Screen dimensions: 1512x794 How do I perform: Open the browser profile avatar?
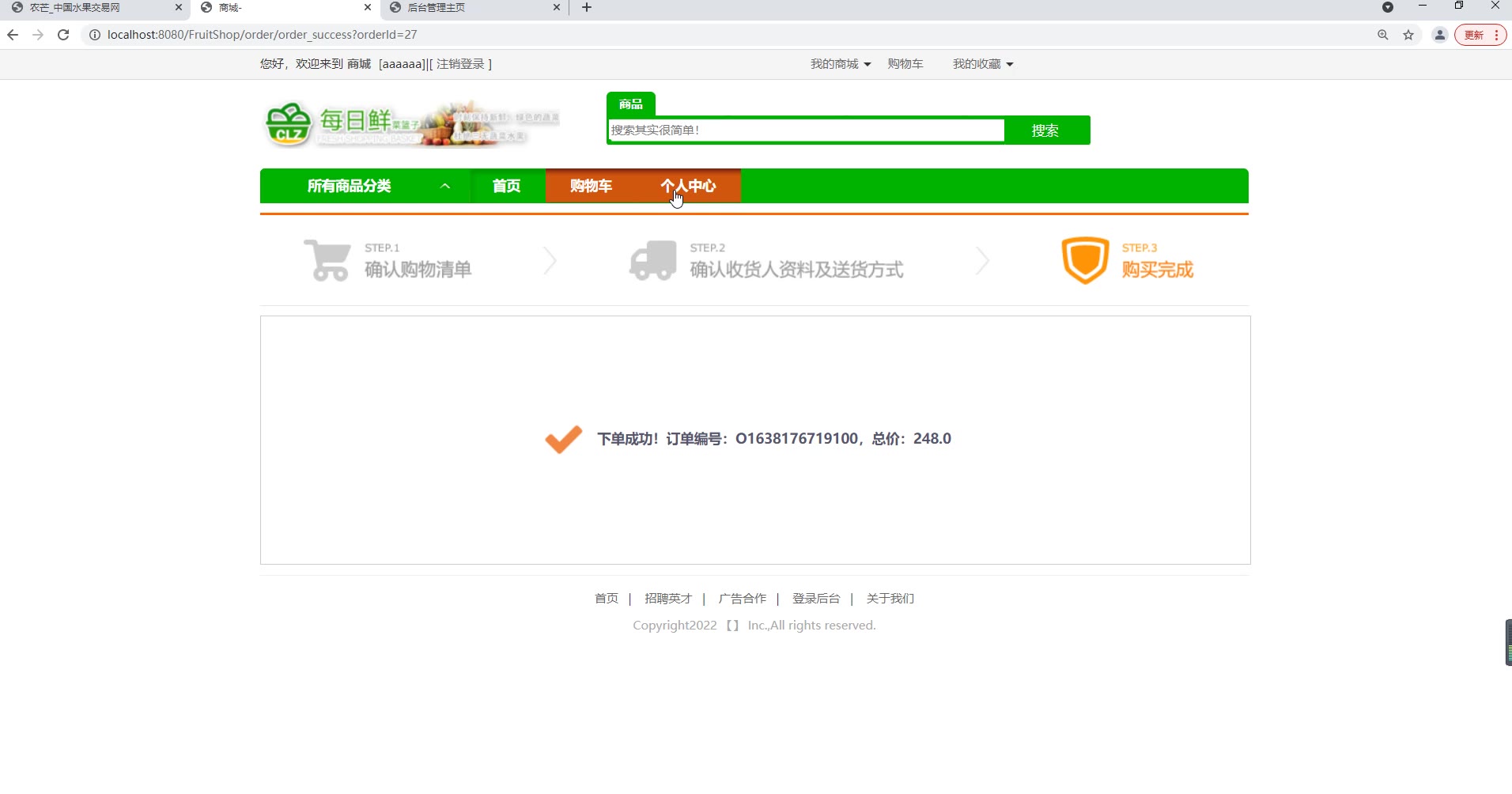(1440, 35)
